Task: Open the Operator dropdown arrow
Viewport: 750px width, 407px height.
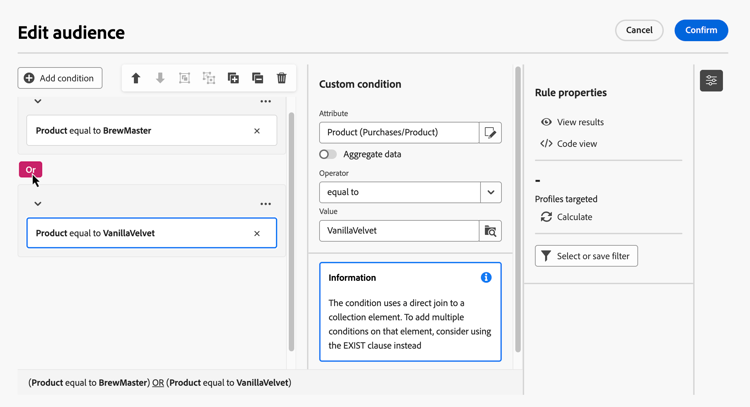Action: [x=490, y=192]
